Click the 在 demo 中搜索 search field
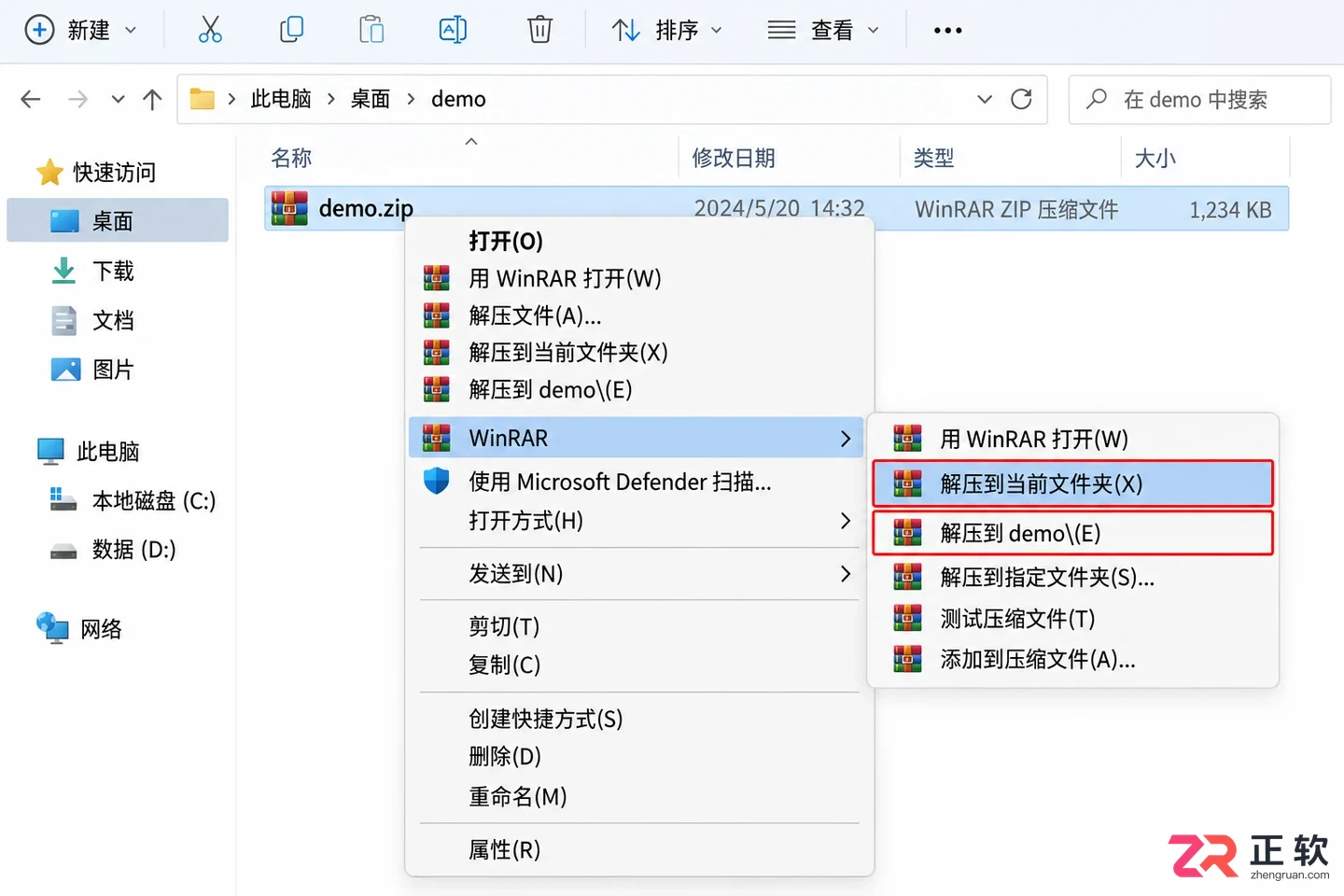 point(1199,99)
